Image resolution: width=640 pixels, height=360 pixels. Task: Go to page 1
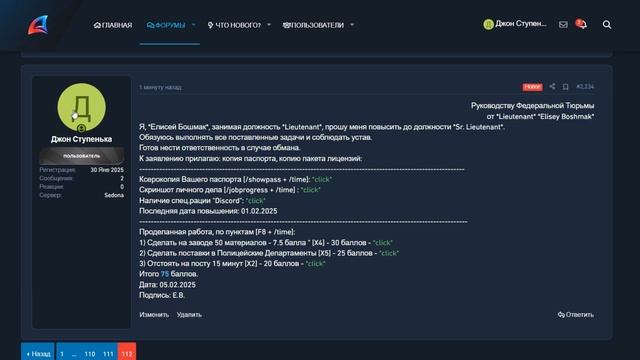coord(62,353)
